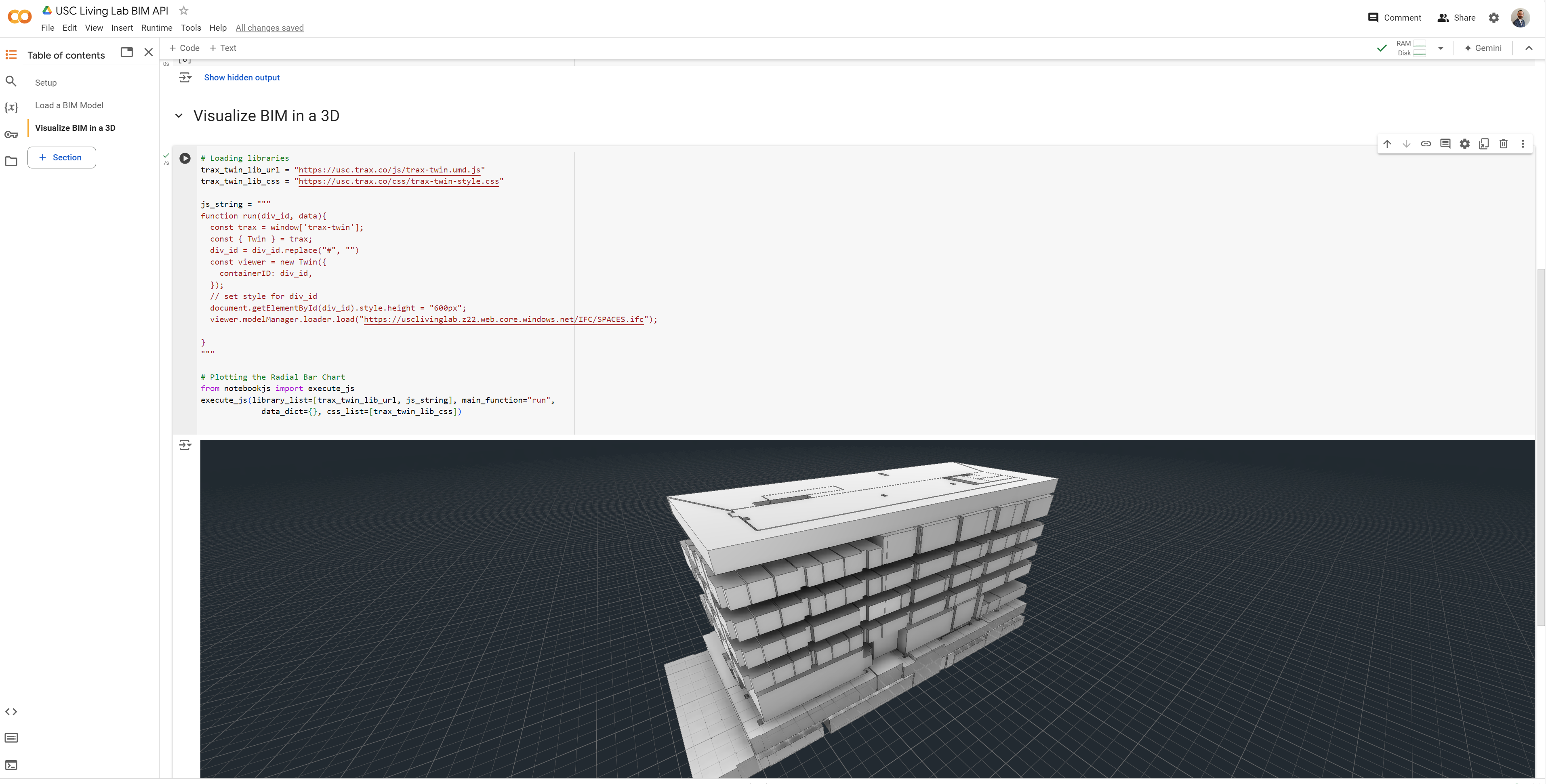Open the search panel in the sidebar
Screen dimensions: 1546x784
click(11, 82)
